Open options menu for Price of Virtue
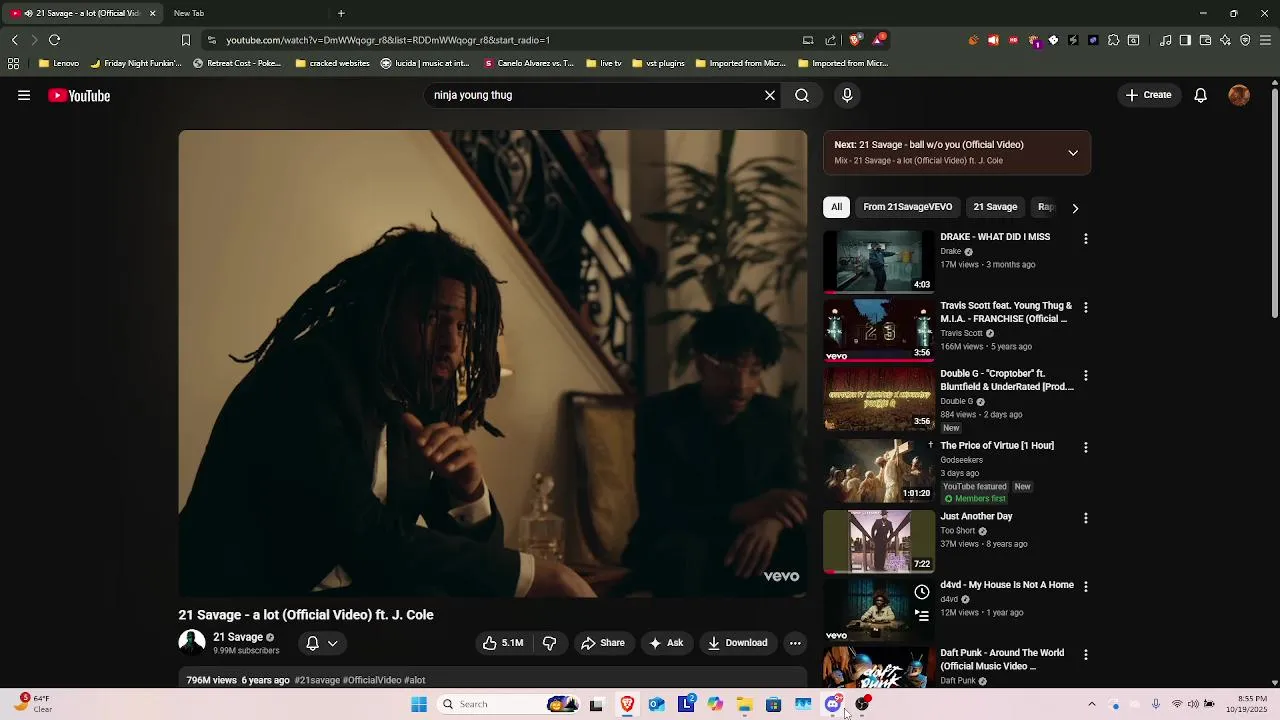 click(x=1085, y=447)
